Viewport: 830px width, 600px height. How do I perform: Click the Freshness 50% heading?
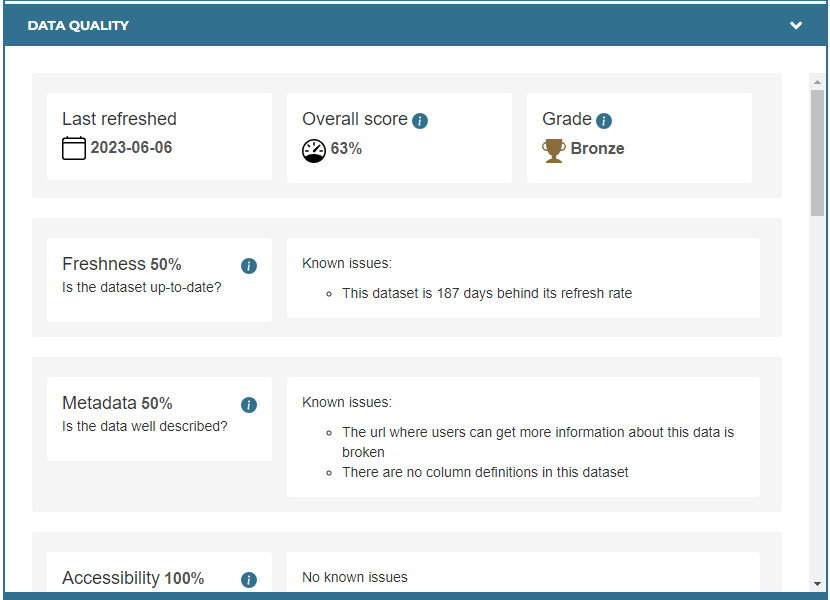pyautogui.click(x=122, y=264)
